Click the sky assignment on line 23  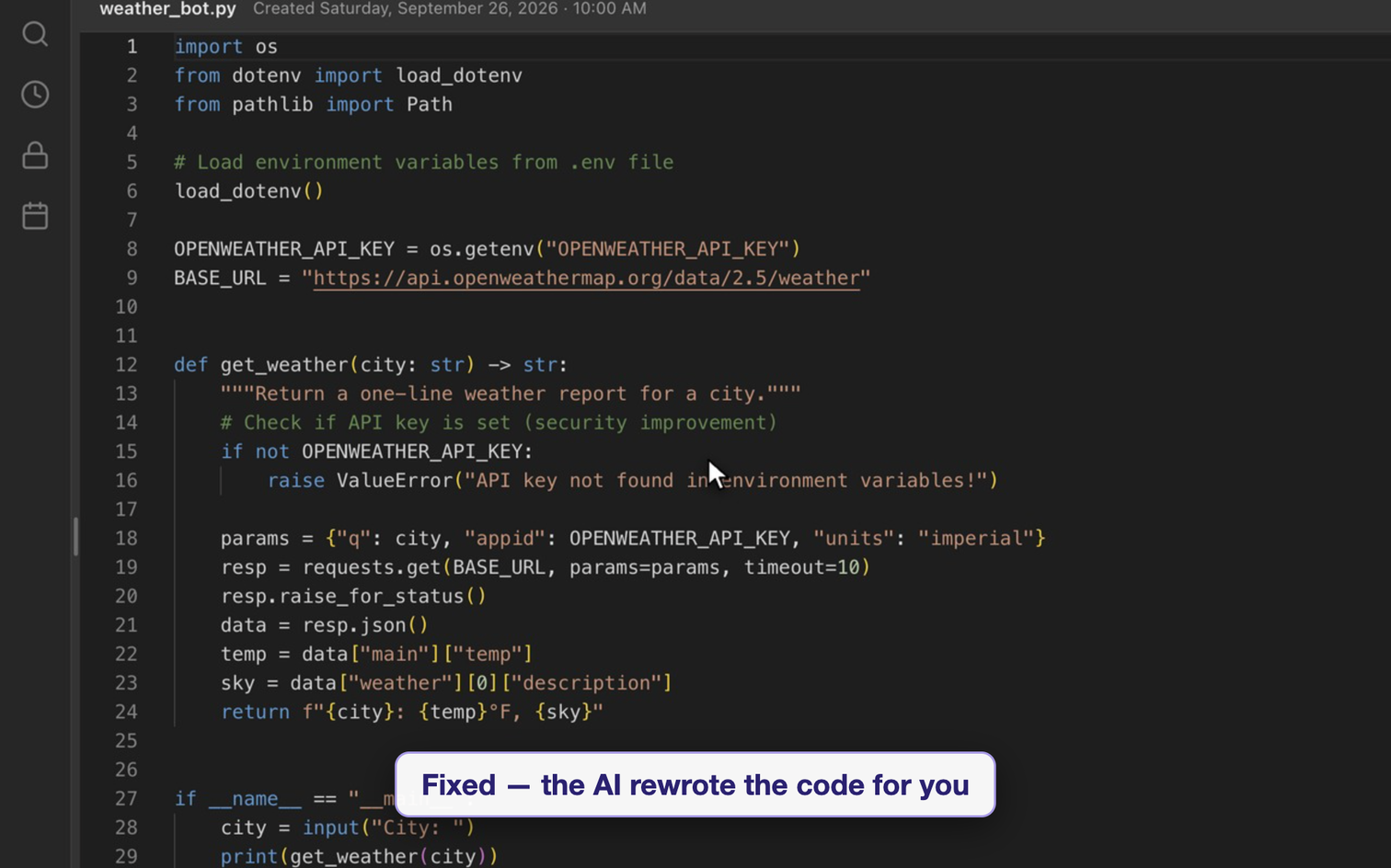click(446, 683)
